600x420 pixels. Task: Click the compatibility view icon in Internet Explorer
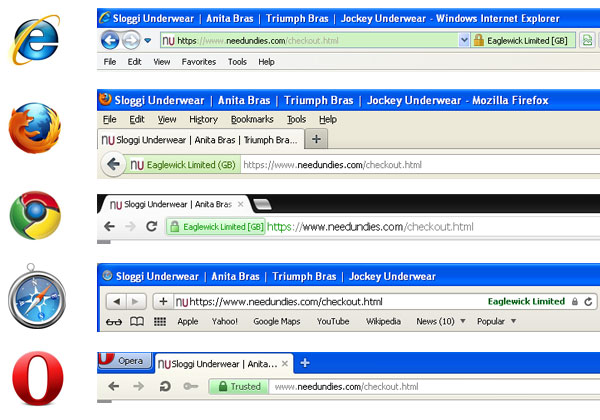(587, 40)
